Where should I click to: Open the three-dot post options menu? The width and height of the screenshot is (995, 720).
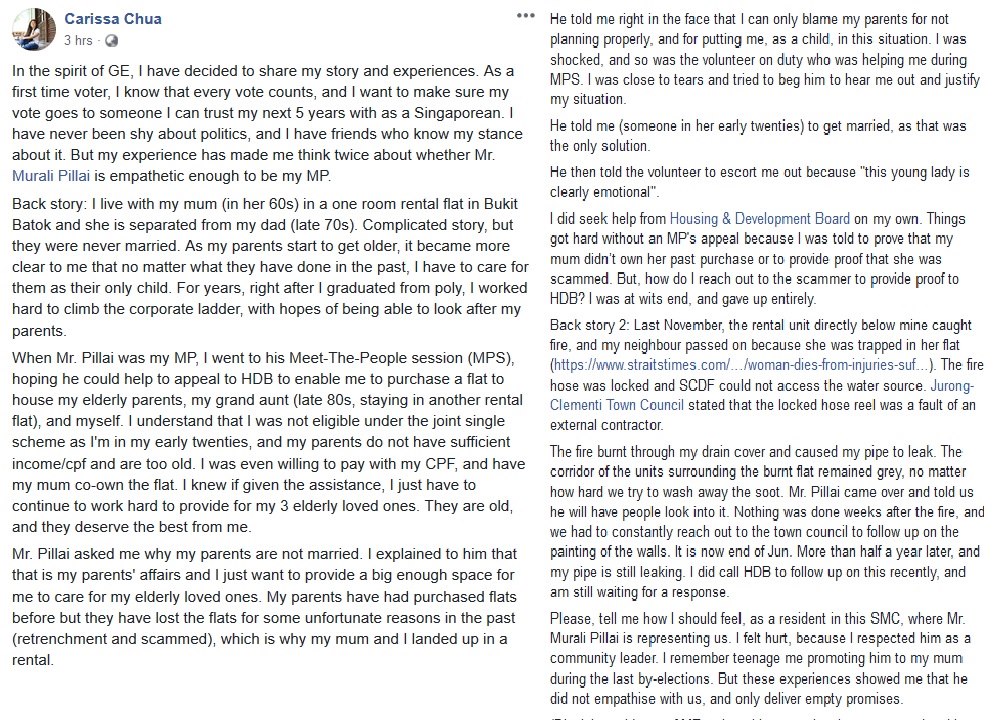click(526, 18)
